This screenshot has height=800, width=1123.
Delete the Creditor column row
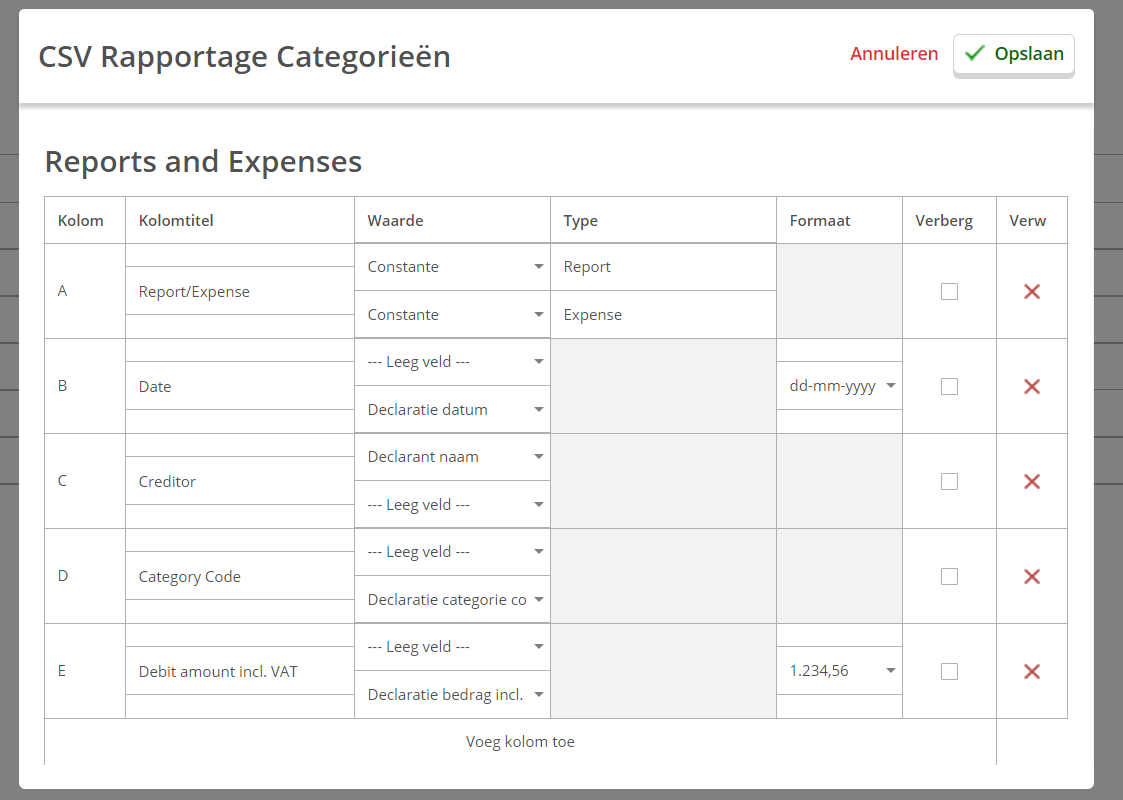click(1032, 482)
